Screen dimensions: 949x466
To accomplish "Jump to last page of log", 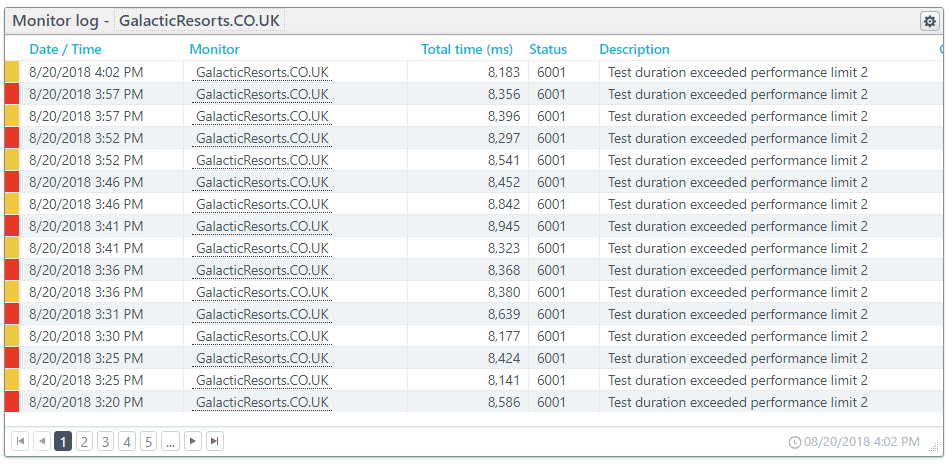I will click(x=214, y=441).
